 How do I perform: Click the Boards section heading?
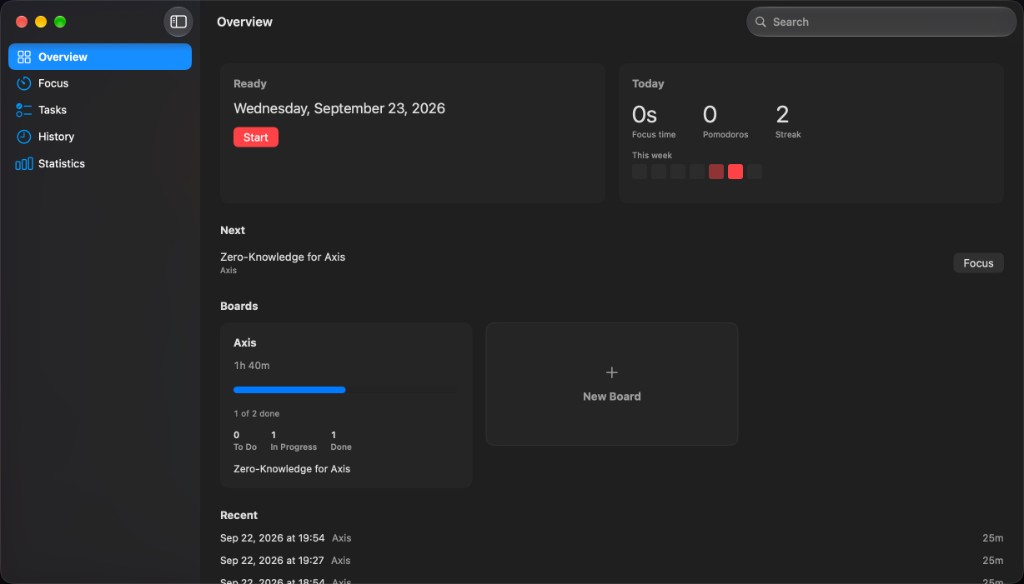click(x=239, y=306)
